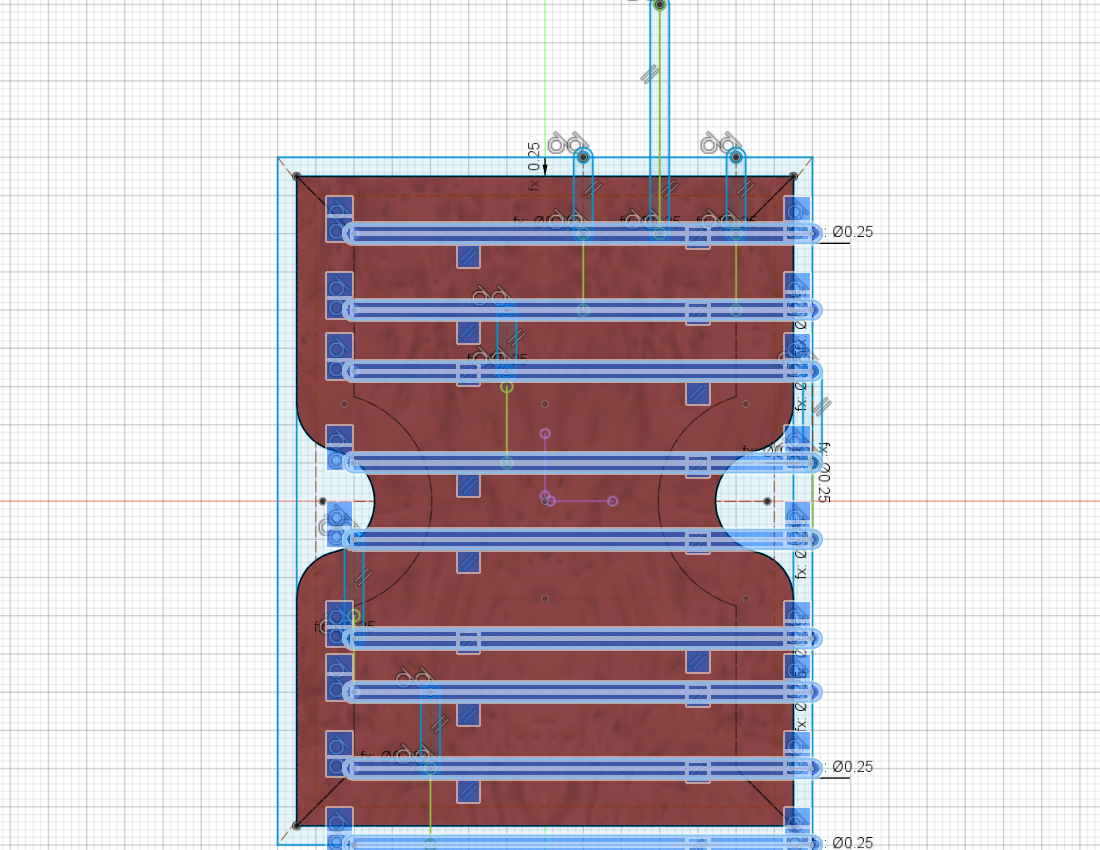Click the parallel glyph on the lower-left vertical slot below the fifth slot
This screenshot has width=1100, height=850.
click(x=363, y=577)
